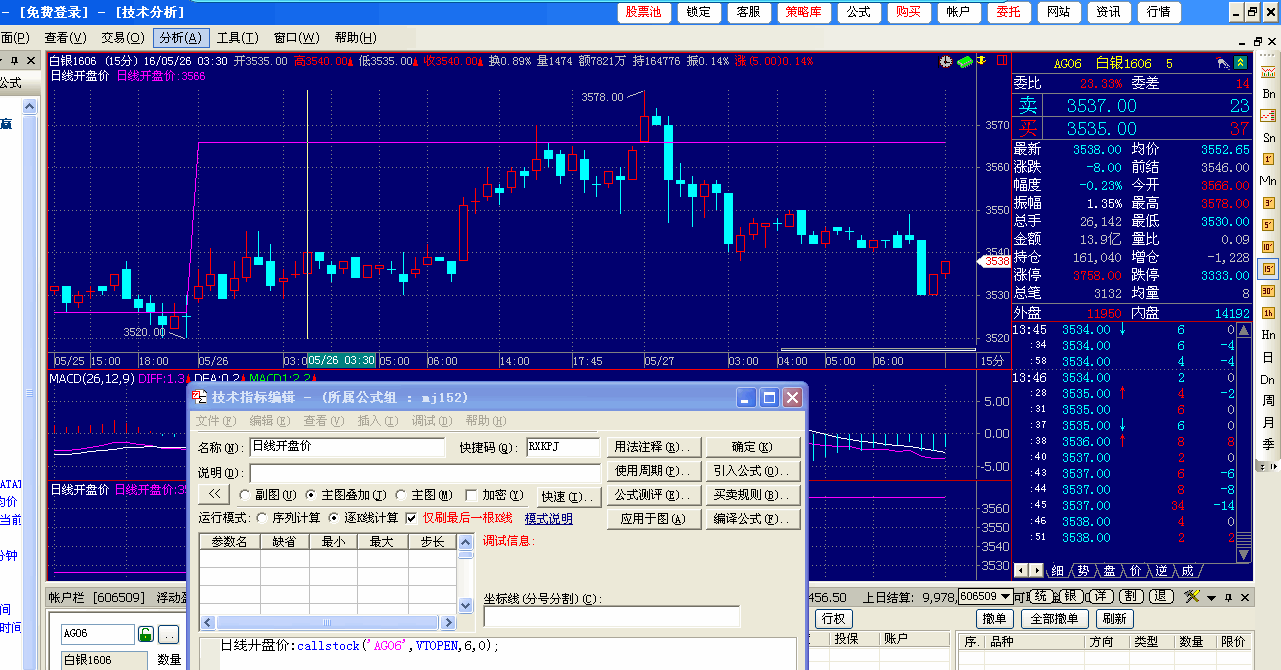Click the clock icon above the chart
The image size is (1281, 670).
[946, 62]
